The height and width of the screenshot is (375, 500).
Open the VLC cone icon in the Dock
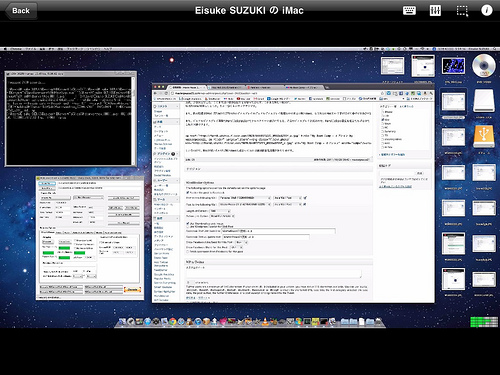point(265,321)
